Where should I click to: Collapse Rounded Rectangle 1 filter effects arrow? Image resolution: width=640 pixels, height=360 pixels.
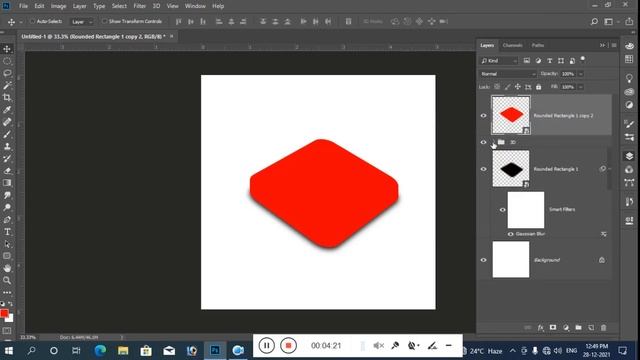(x=610, y=169)
